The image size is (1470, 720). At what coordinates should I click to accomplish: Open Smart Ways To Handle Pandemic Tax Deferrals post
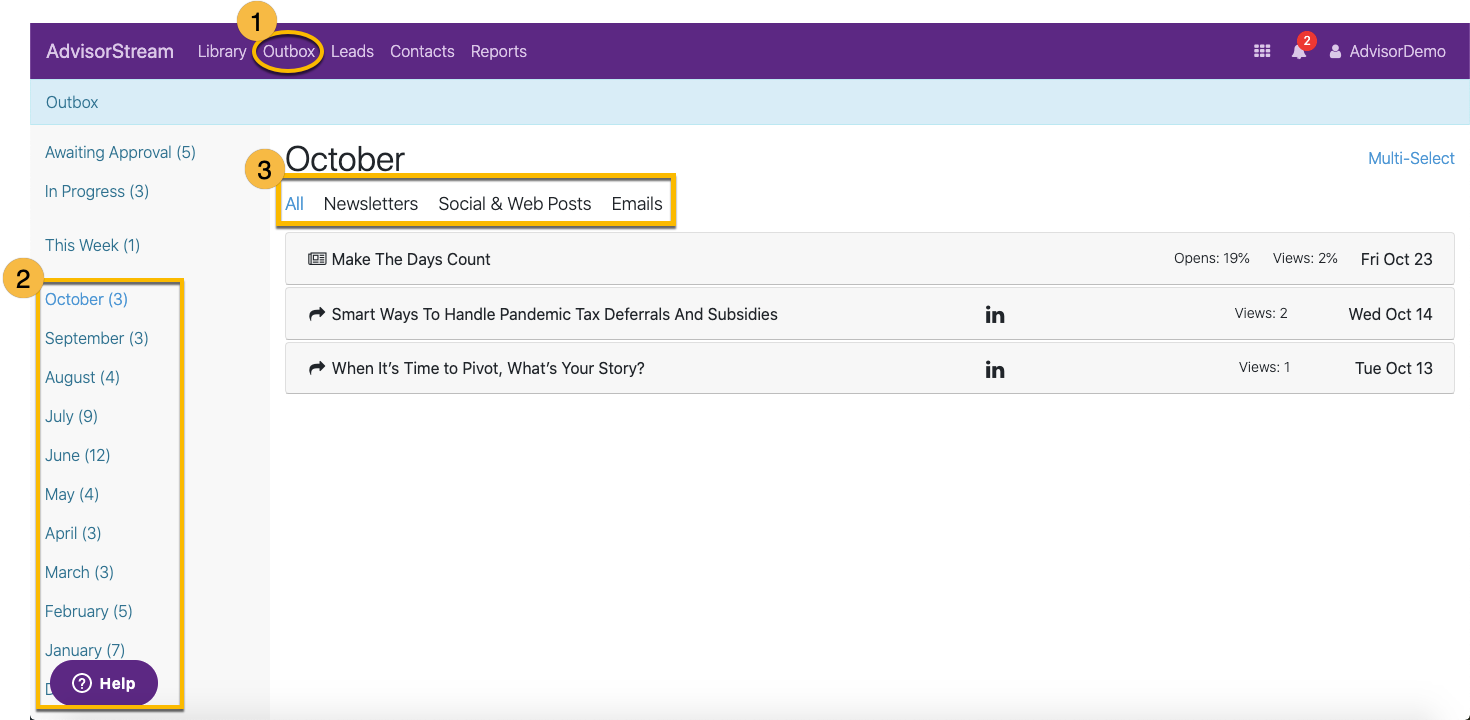[555, 314]
